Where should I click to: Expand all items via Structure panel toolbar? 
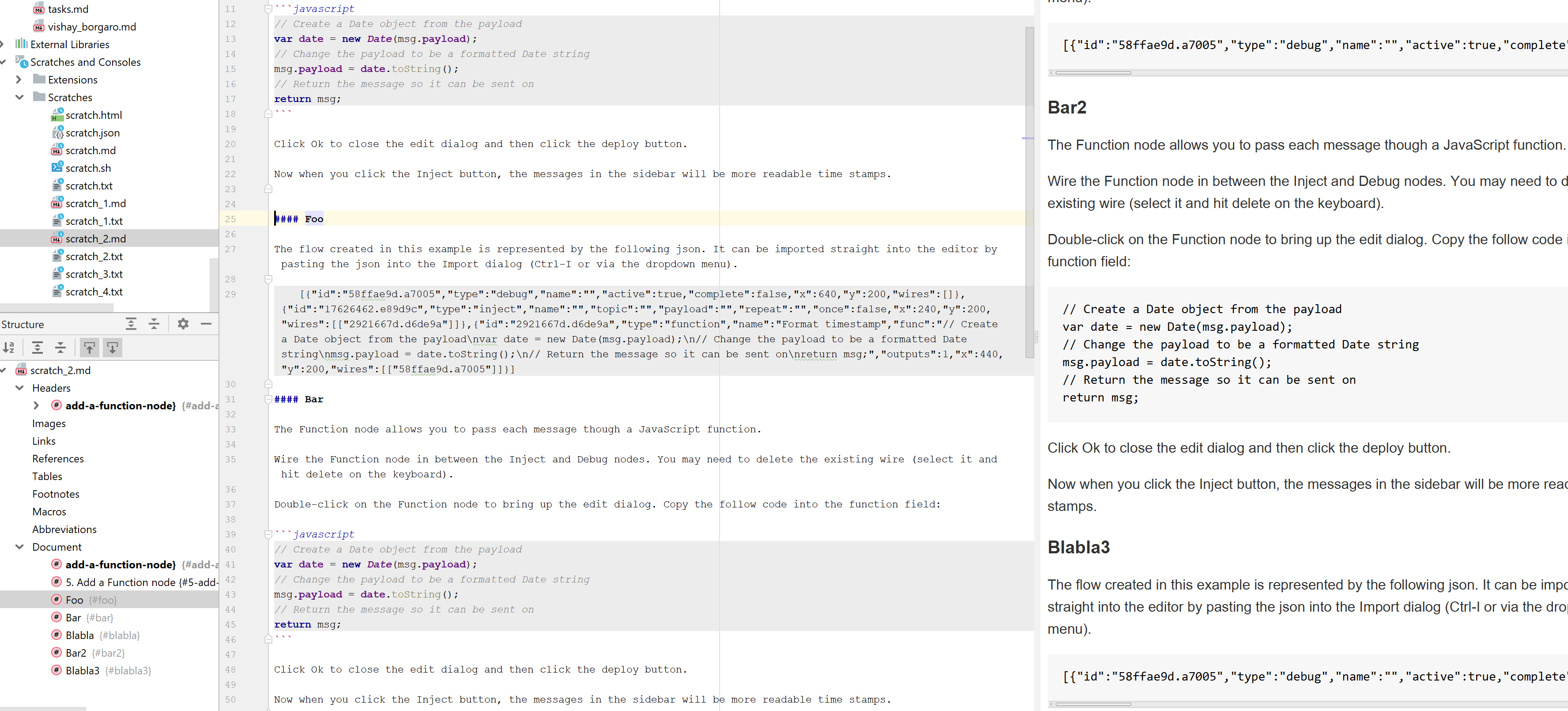[x=38, y=347]
